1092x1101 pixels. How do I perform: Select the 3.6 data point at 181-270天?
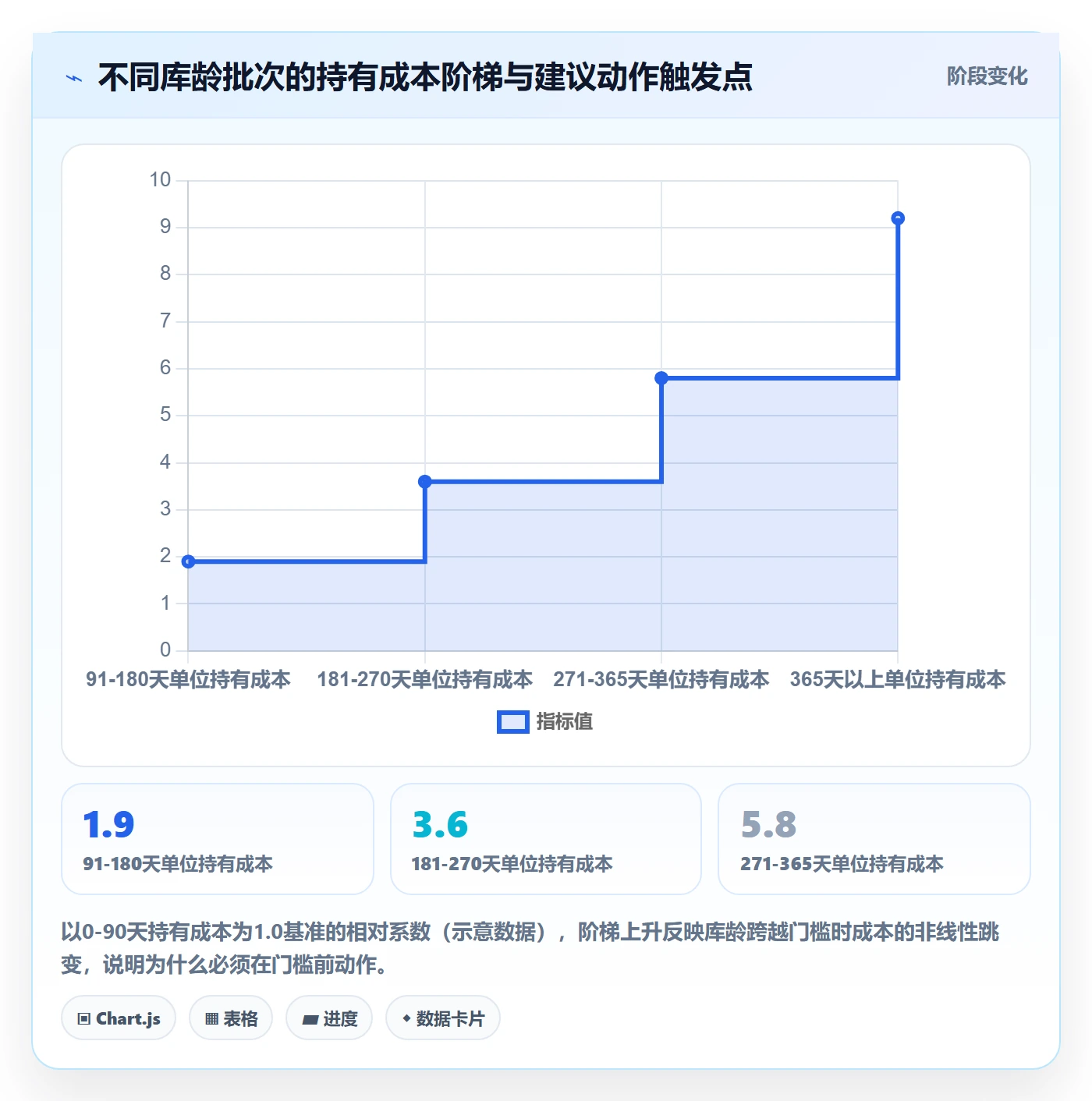[x=425, y=482]
